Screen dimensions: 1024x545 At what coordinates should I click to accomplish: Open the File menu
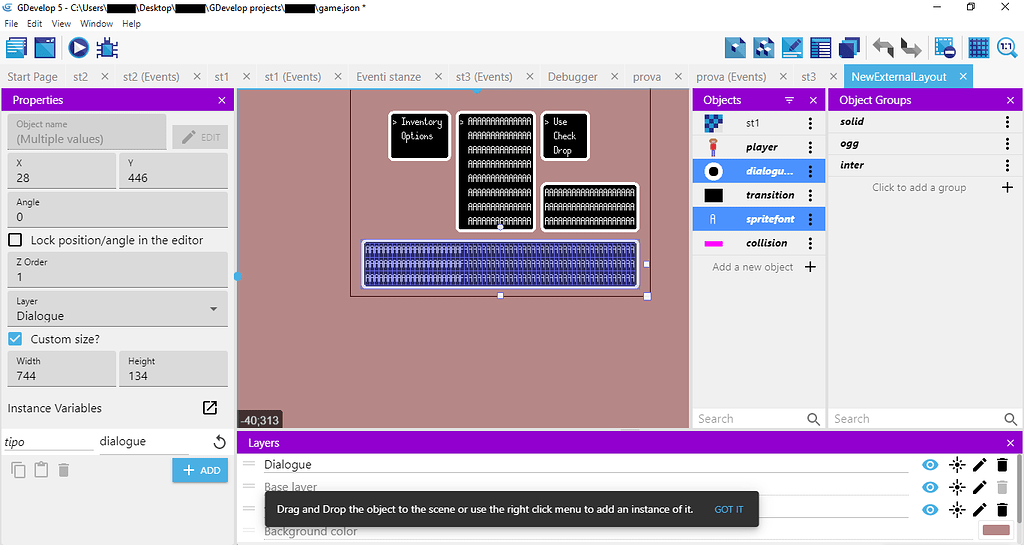point(11,23)
